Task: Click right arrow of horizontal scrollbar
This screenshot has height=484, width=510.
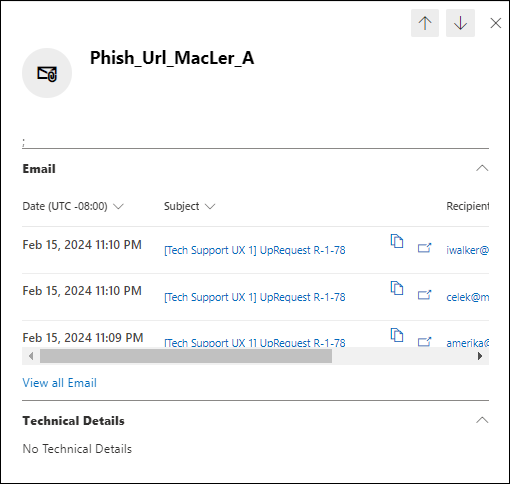Action: pyautogui.click(x=480, y=356)
